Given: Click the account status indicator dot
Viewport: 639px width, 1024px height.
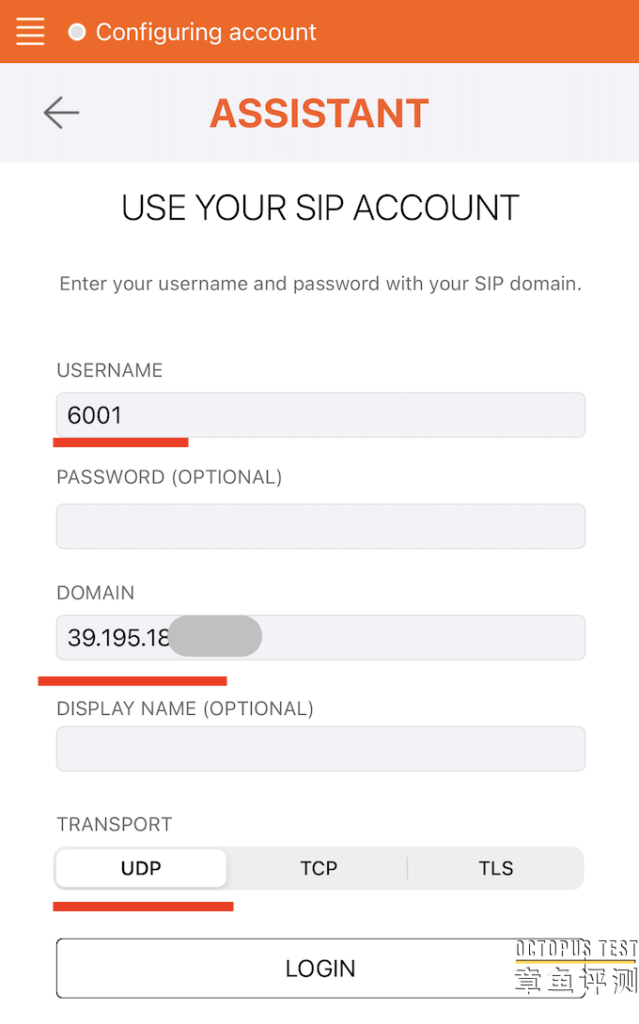Looking at the screenshot, I should [76, 31].
